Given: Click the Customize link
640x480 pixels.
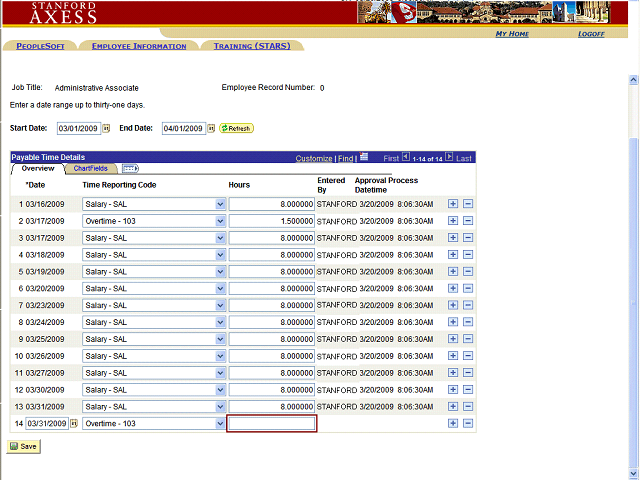Looking at the screenshot, I should [x=314, y=158].
